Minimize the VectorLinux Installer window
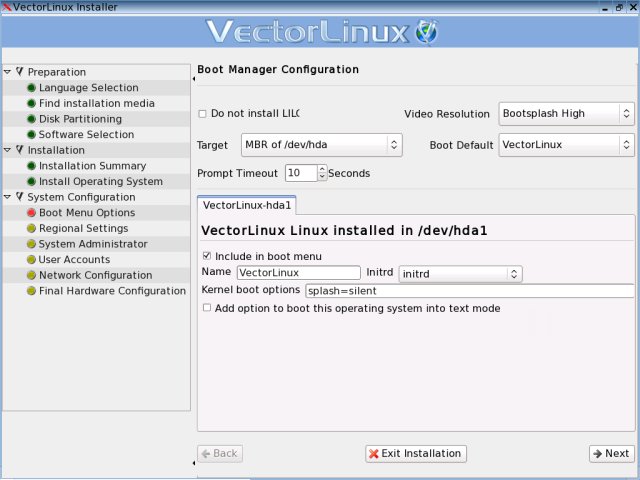 pos(605,7)
